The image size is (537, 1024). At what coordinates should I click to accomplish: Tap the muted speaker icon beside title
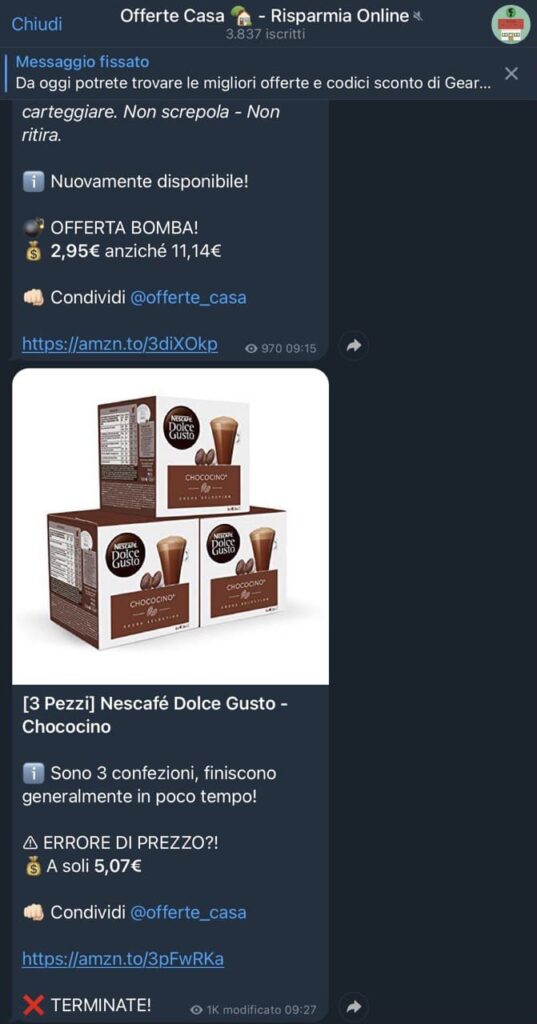tap(418, 16)
